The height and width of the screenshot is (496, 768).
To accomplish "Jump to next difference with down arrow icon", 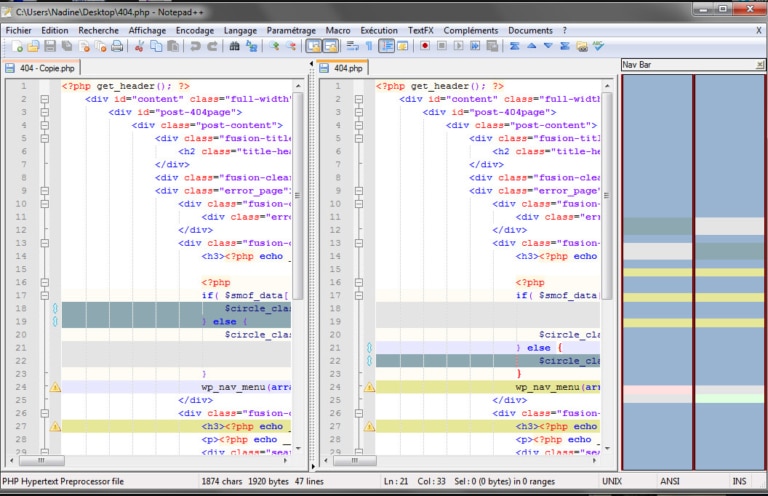I will 547,46.
